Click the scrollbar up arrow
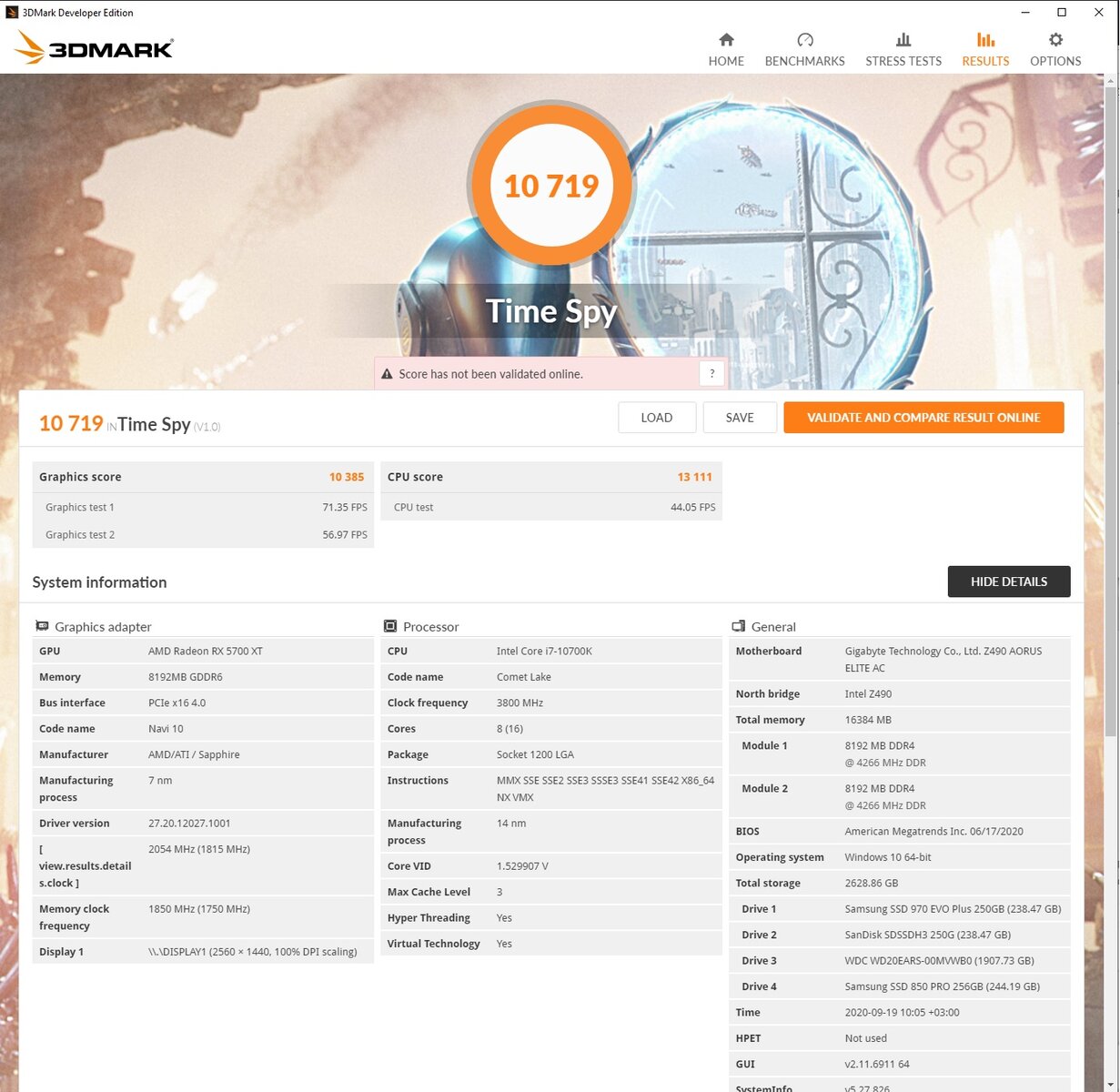 (x=1110, y=81)
